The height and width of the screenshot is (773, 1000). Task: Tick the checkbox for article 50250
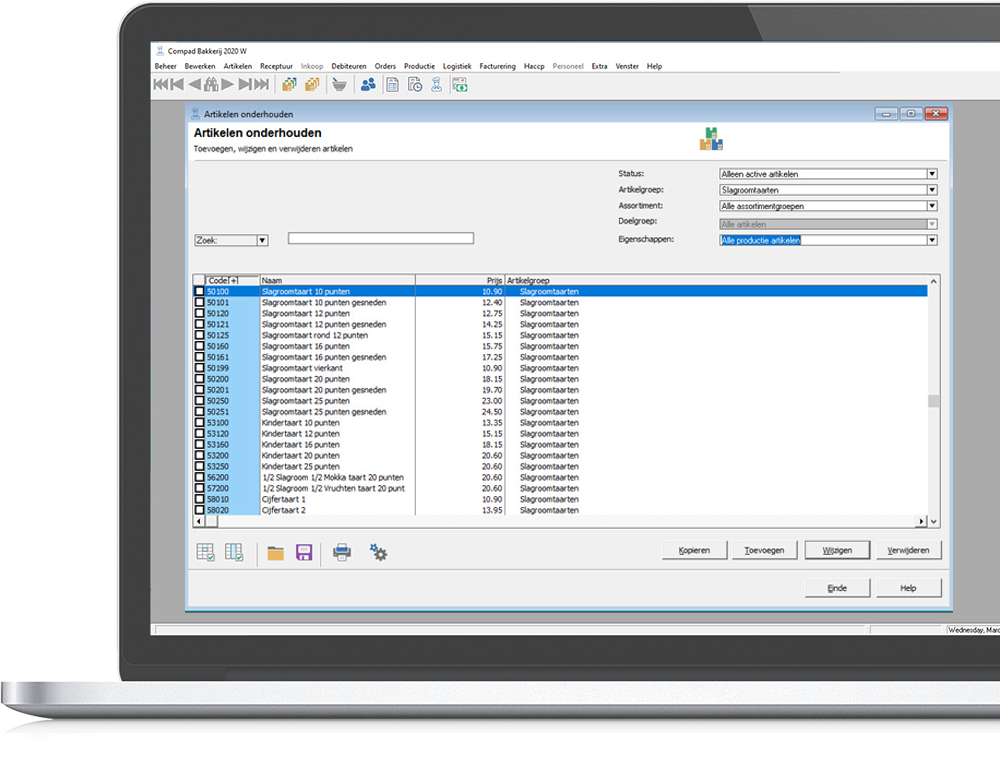tap(199, 401)
